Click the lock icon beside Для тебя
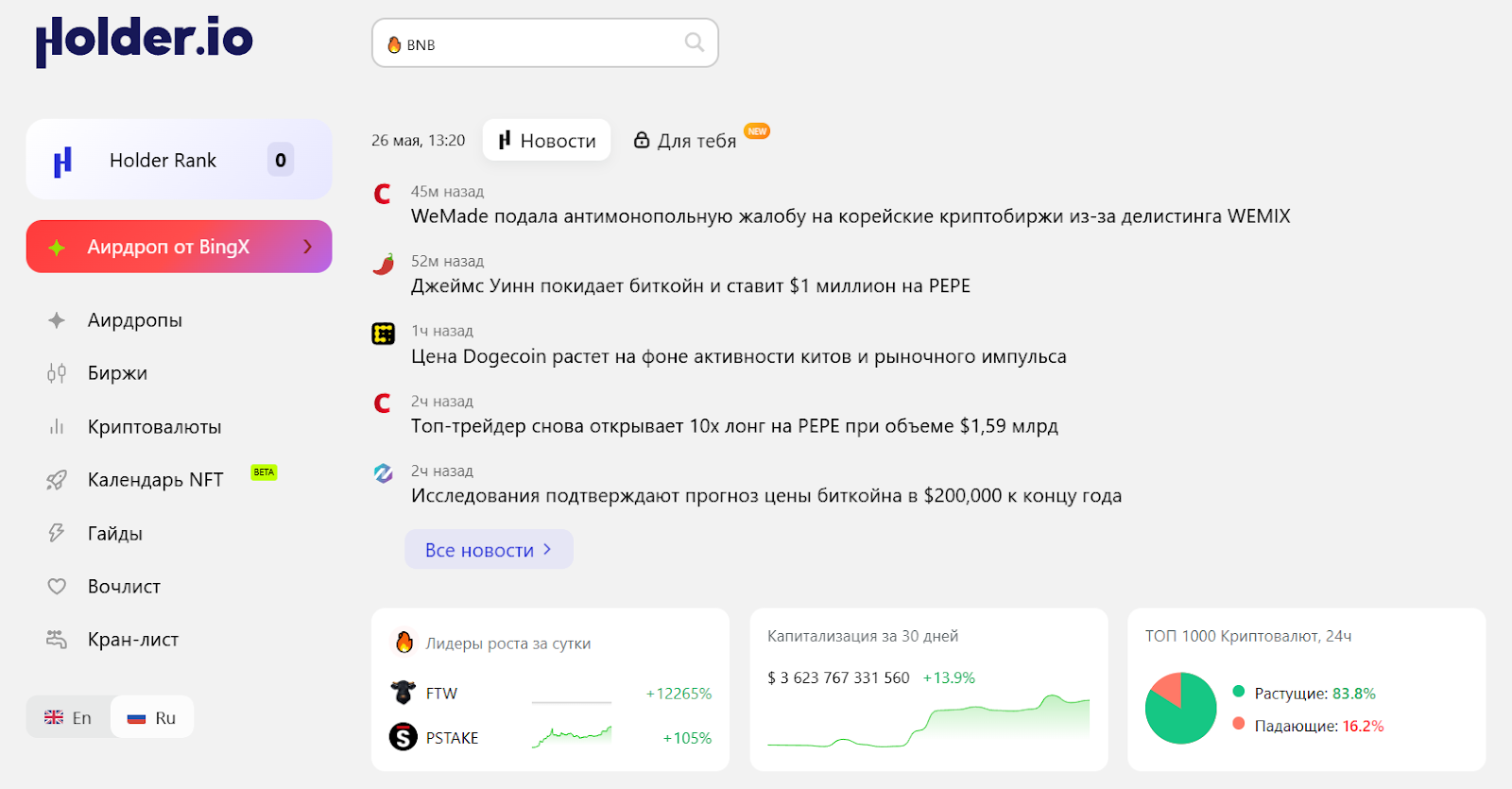 click(x=642, y=140)
